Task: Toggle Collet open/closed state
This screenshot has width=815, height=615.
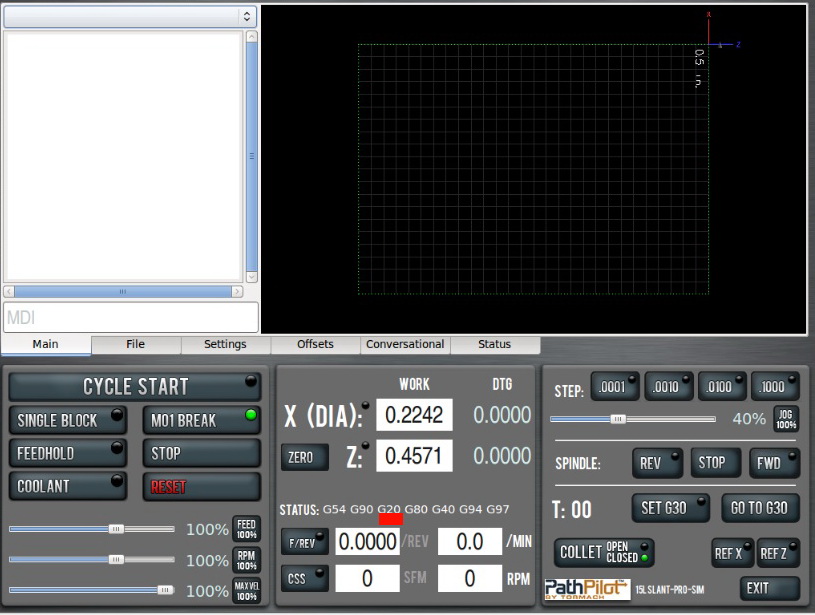Action: tap(604, 553)
